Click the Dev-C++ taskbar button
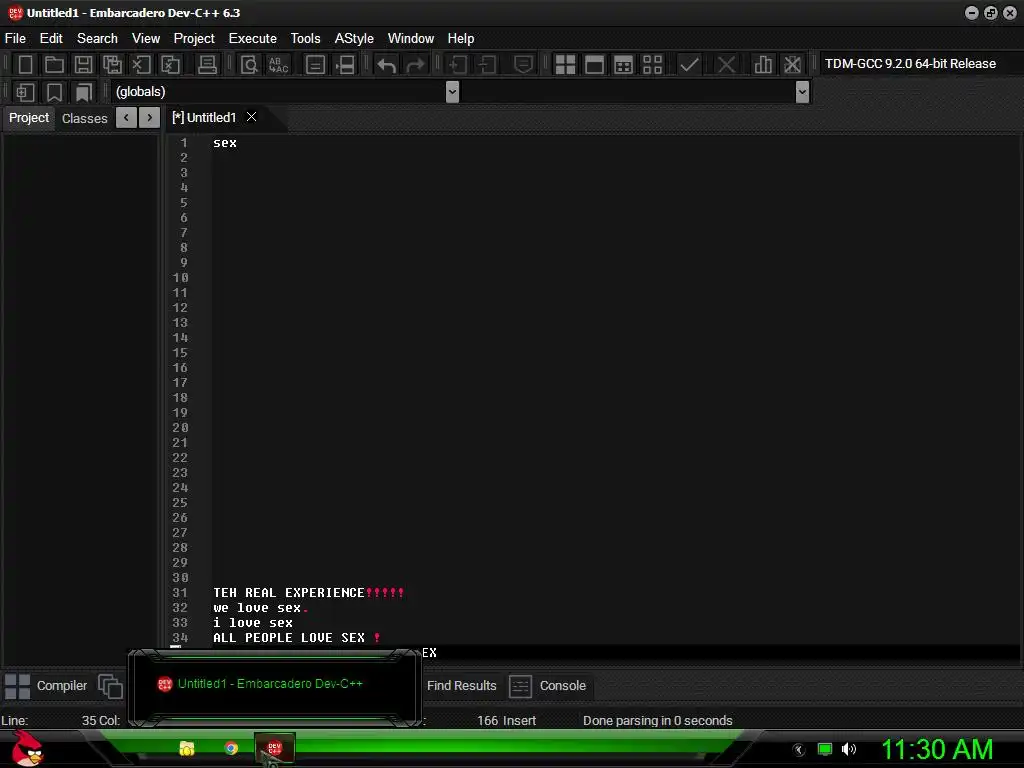This screenshot has width=1024, height=768. pos(274,748)
